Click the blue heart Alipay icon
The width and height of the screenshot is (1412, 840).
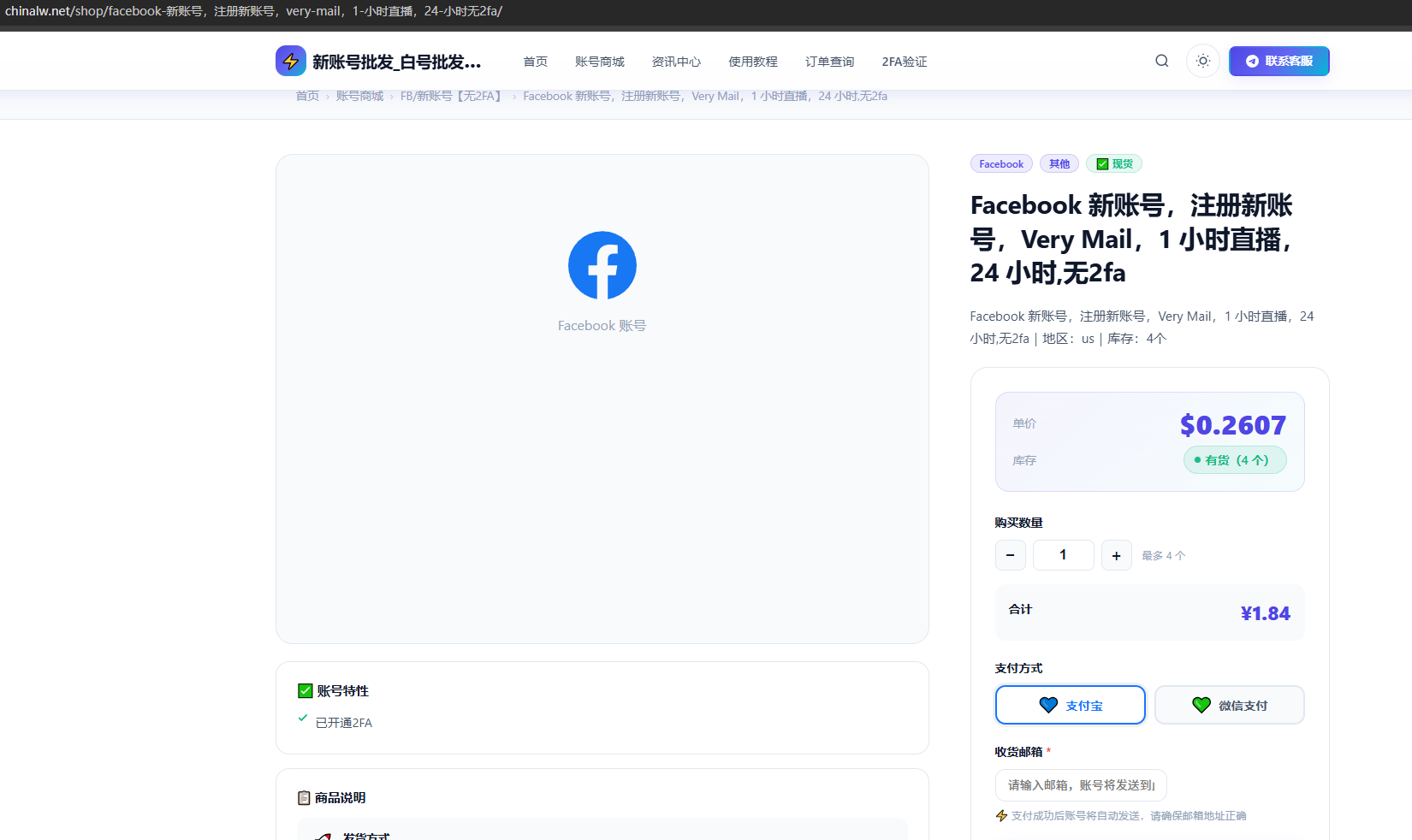tap(1048, 705)
